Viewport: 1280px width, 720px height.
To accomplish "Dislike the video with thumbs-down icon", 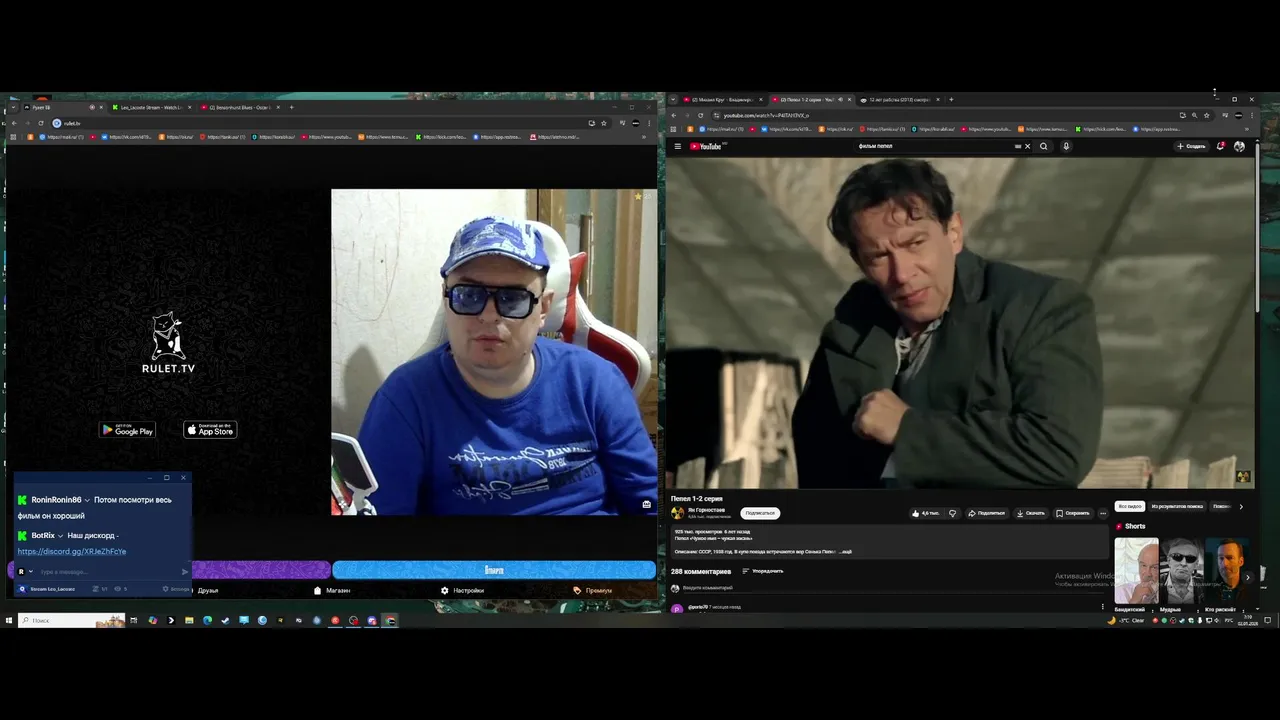I will point(952,513).
